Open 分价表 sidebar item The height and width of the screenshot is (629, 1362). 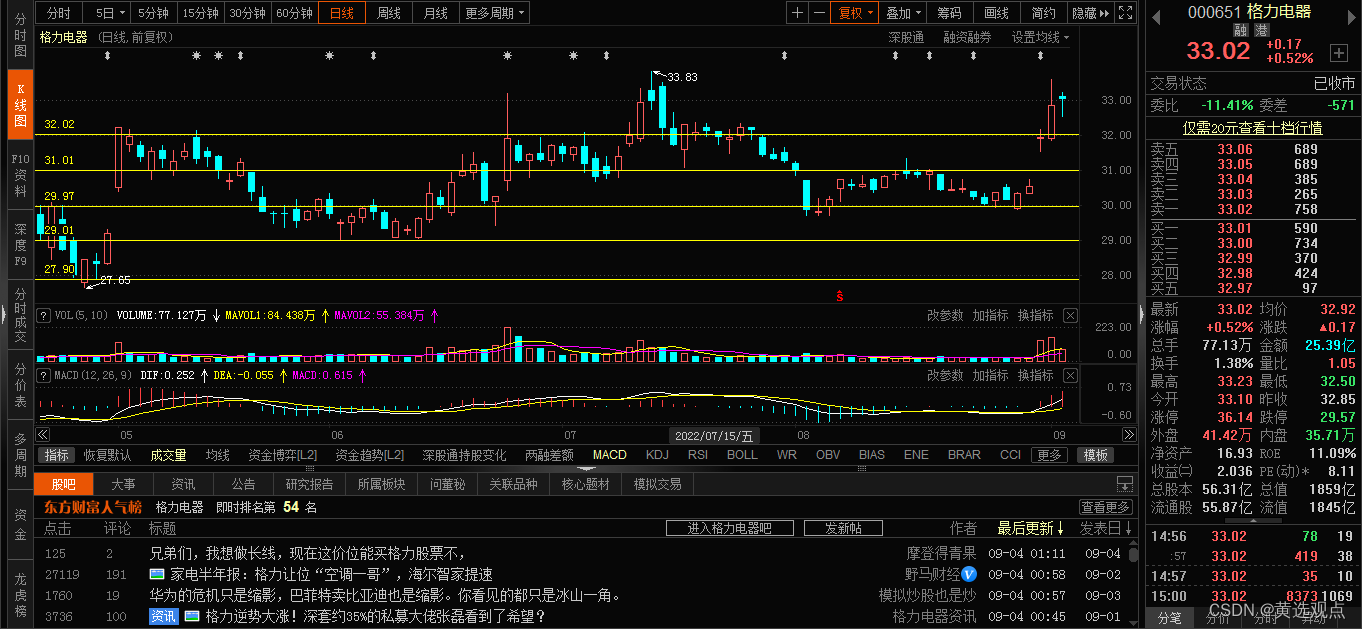tap(20, 384)
